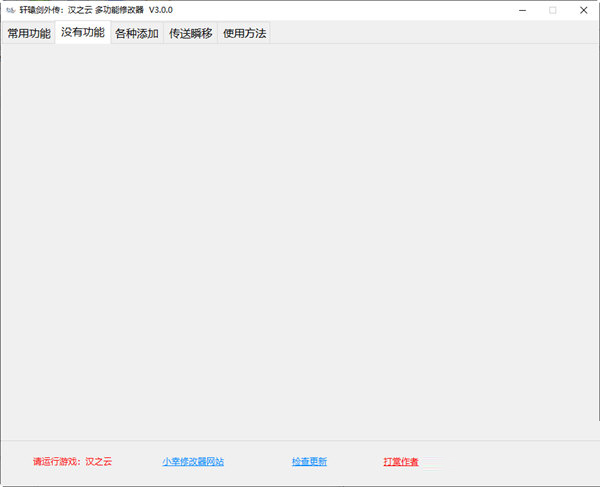Screen dimensions: 600x487
Task: Open the 使用方法 tab
Action: [x=245, y=33]
